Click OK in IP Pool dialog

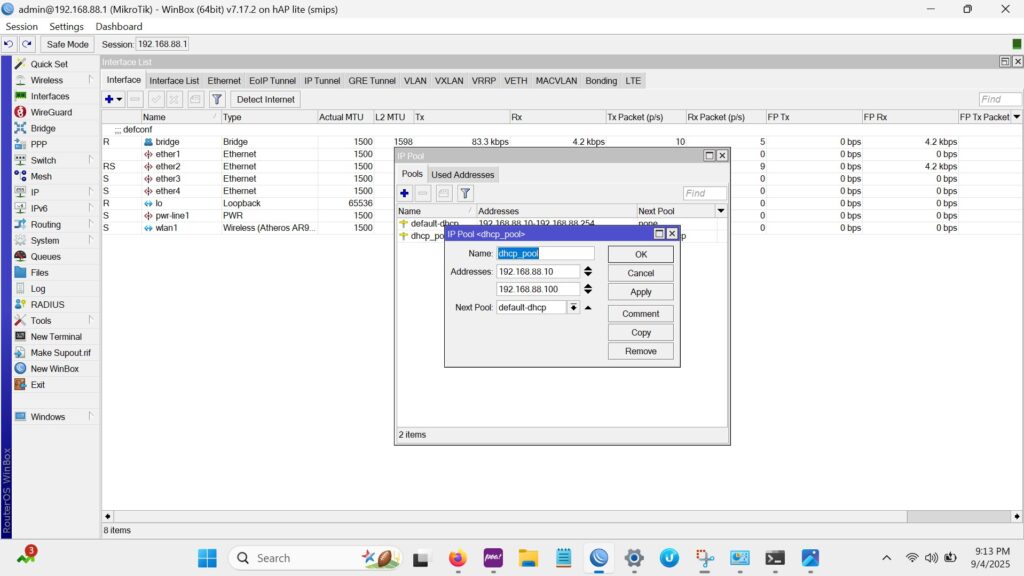point(641,254)
